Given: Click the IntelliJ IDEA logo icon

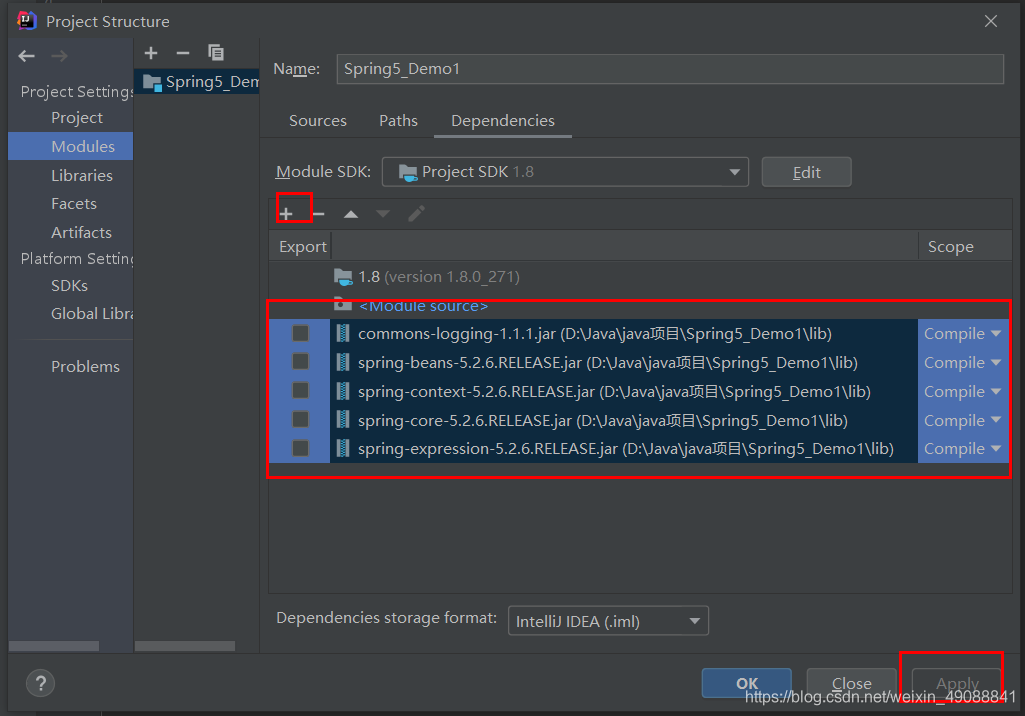Looking at the screenshot, I should 27,21.
